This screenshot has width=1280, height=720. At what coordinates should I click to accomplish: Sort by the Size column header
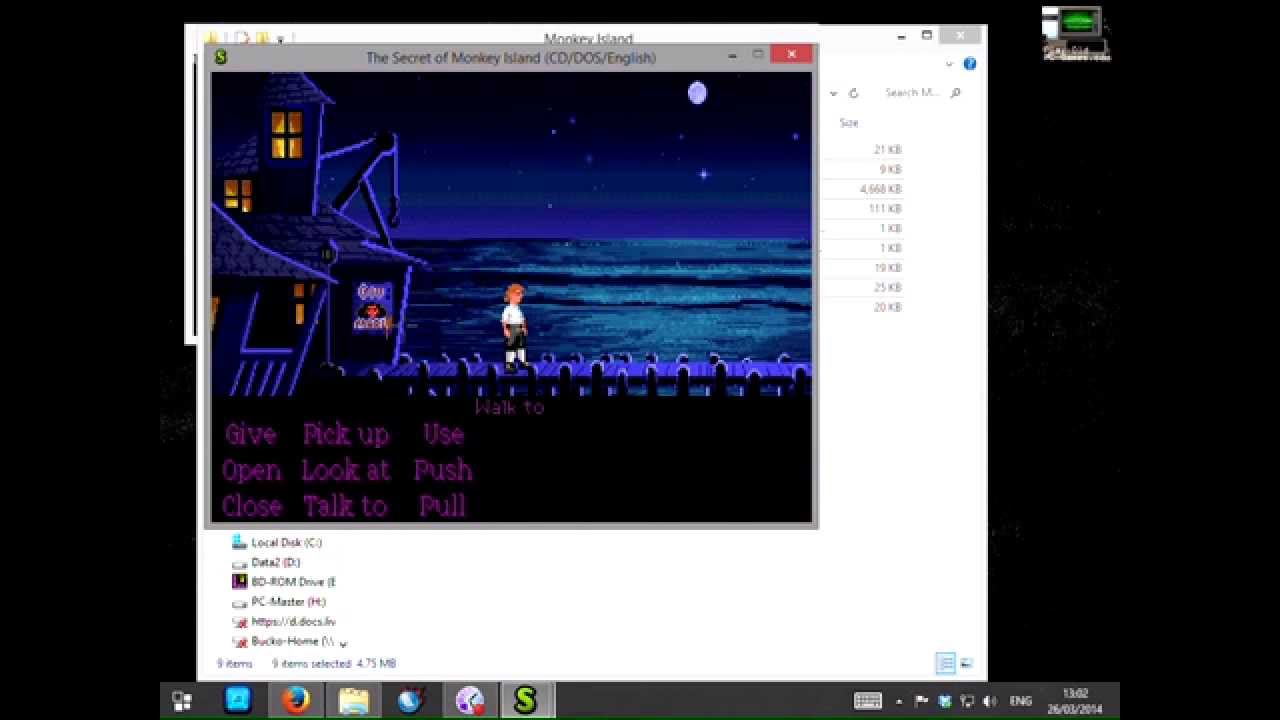[849, 123]
